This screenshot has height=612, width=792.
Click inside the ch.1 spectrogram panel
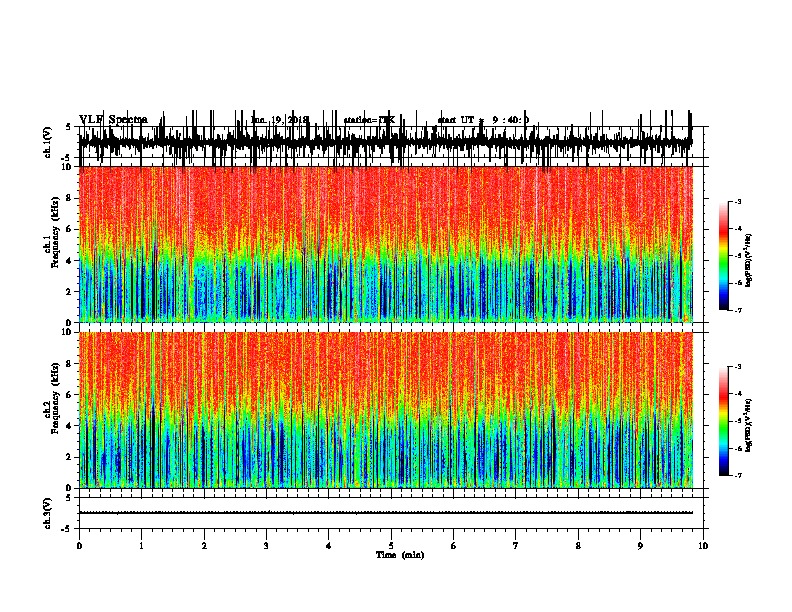[x=386, y=244]
